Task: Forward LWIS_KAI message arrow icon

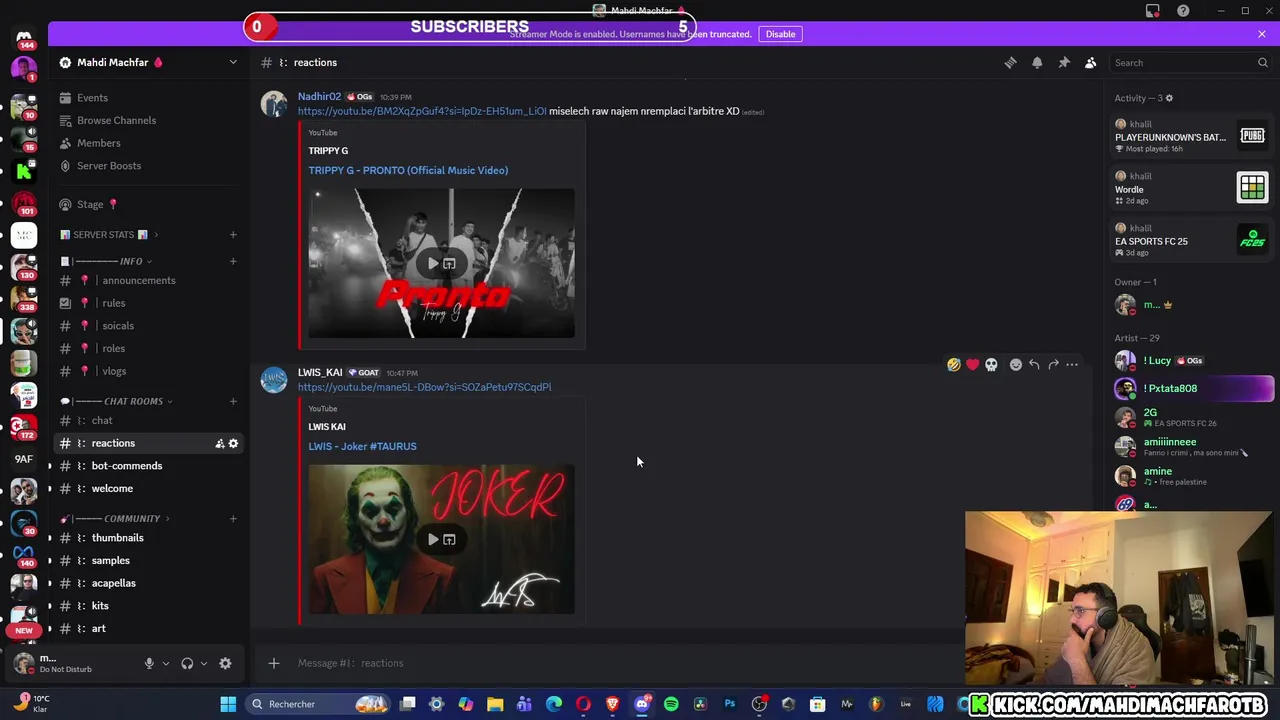Action: (x=1053, y=365)
